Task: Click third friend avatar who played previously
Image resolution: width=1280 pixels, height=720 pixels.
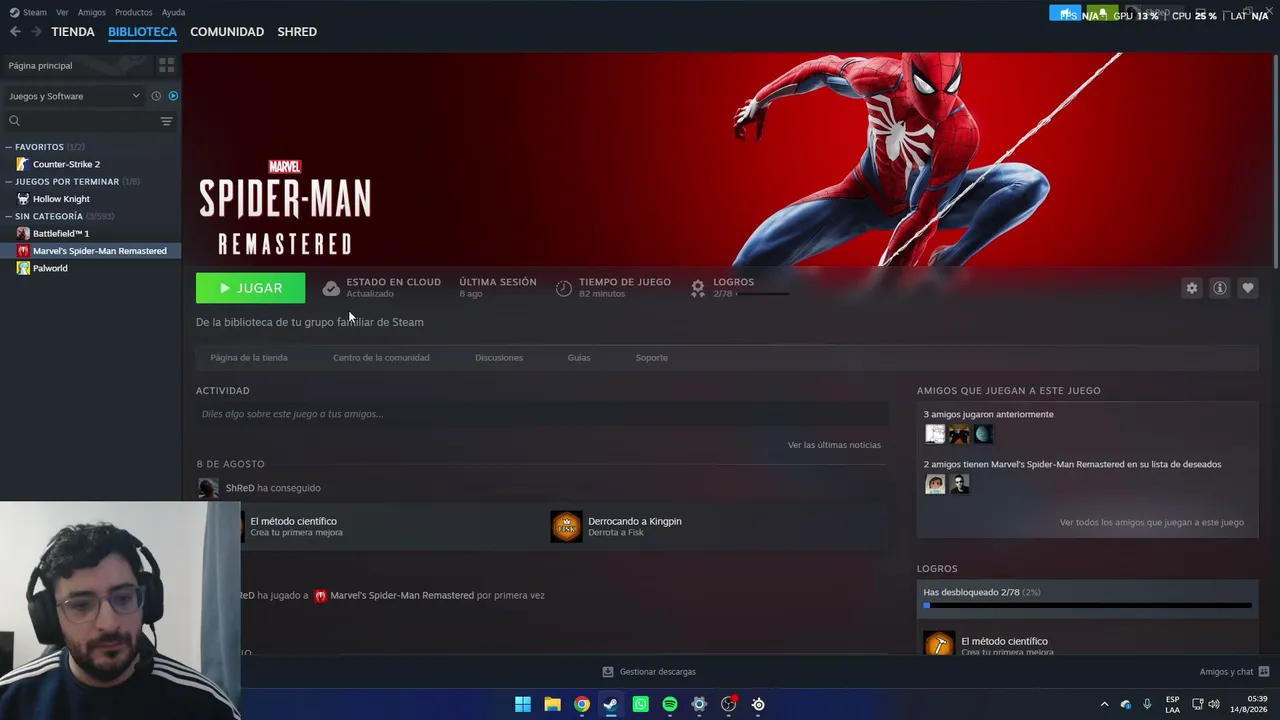Action: pyautogui.click(x=983, y=434)
